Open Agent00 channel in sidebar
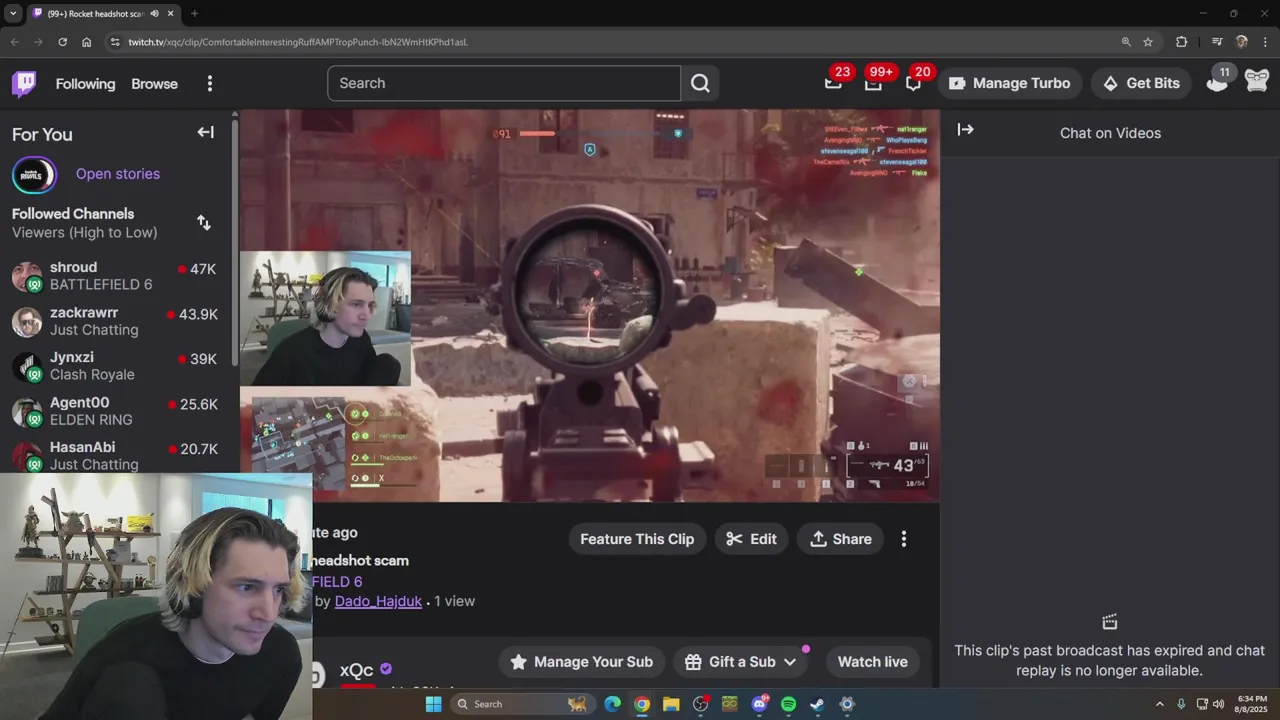1280x720 pixels. 114,411
